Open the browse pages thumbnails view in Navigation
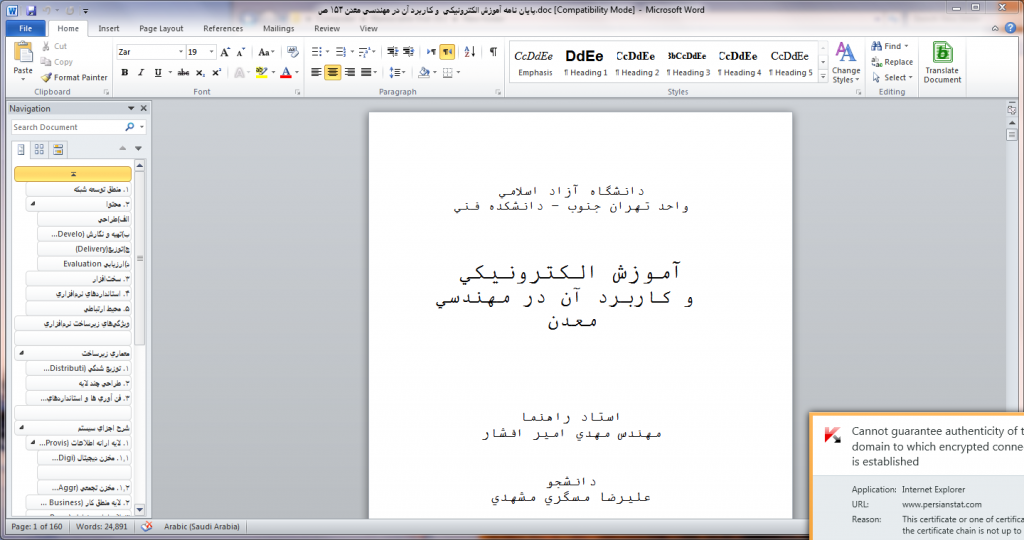Viewport: 1024px width, 540px height. click(40, 149)
